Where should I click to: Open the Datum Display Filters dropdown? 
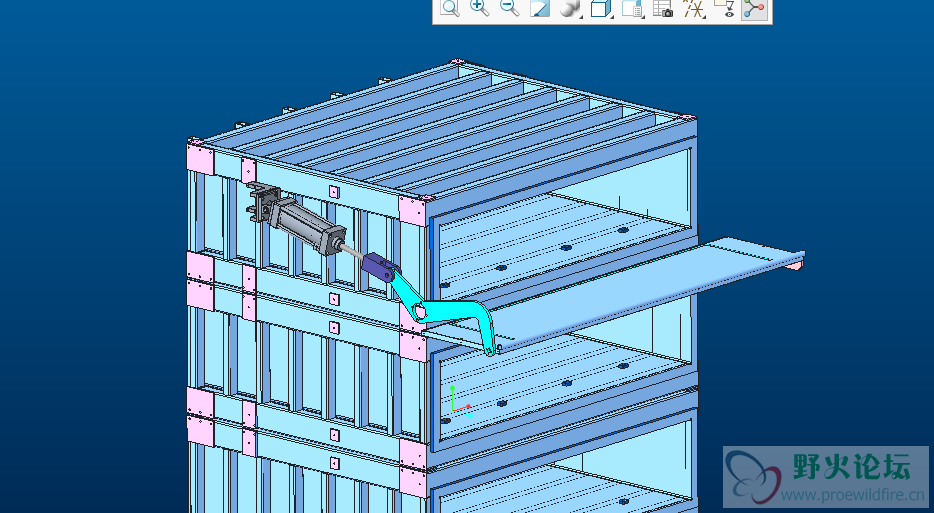point(694,8)
